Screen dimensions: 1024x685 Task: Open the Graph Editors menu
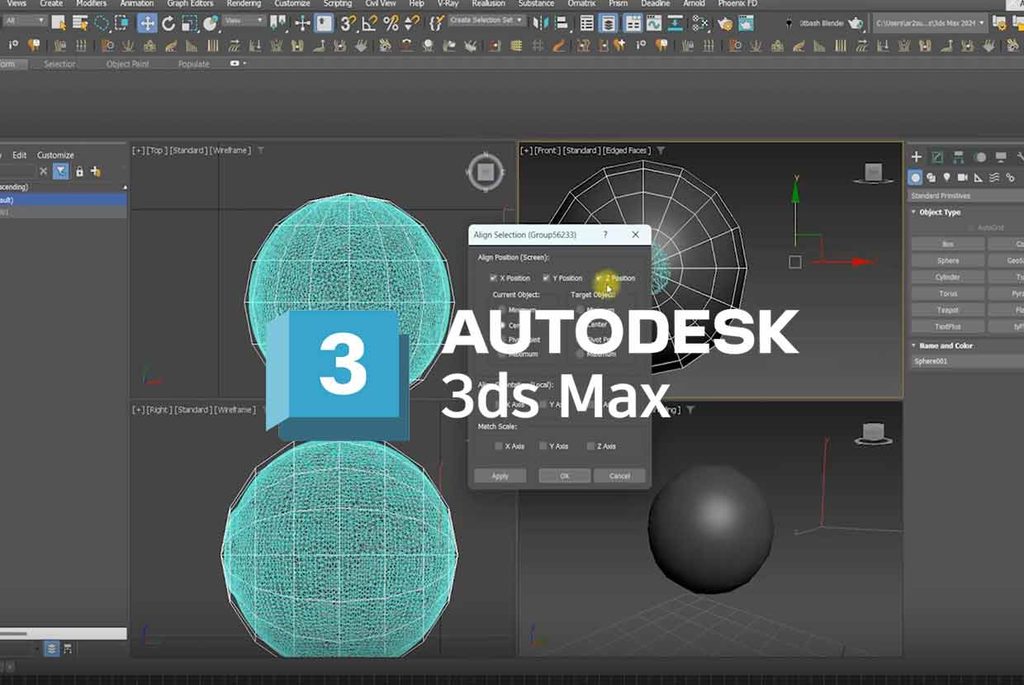click(189, 3)
